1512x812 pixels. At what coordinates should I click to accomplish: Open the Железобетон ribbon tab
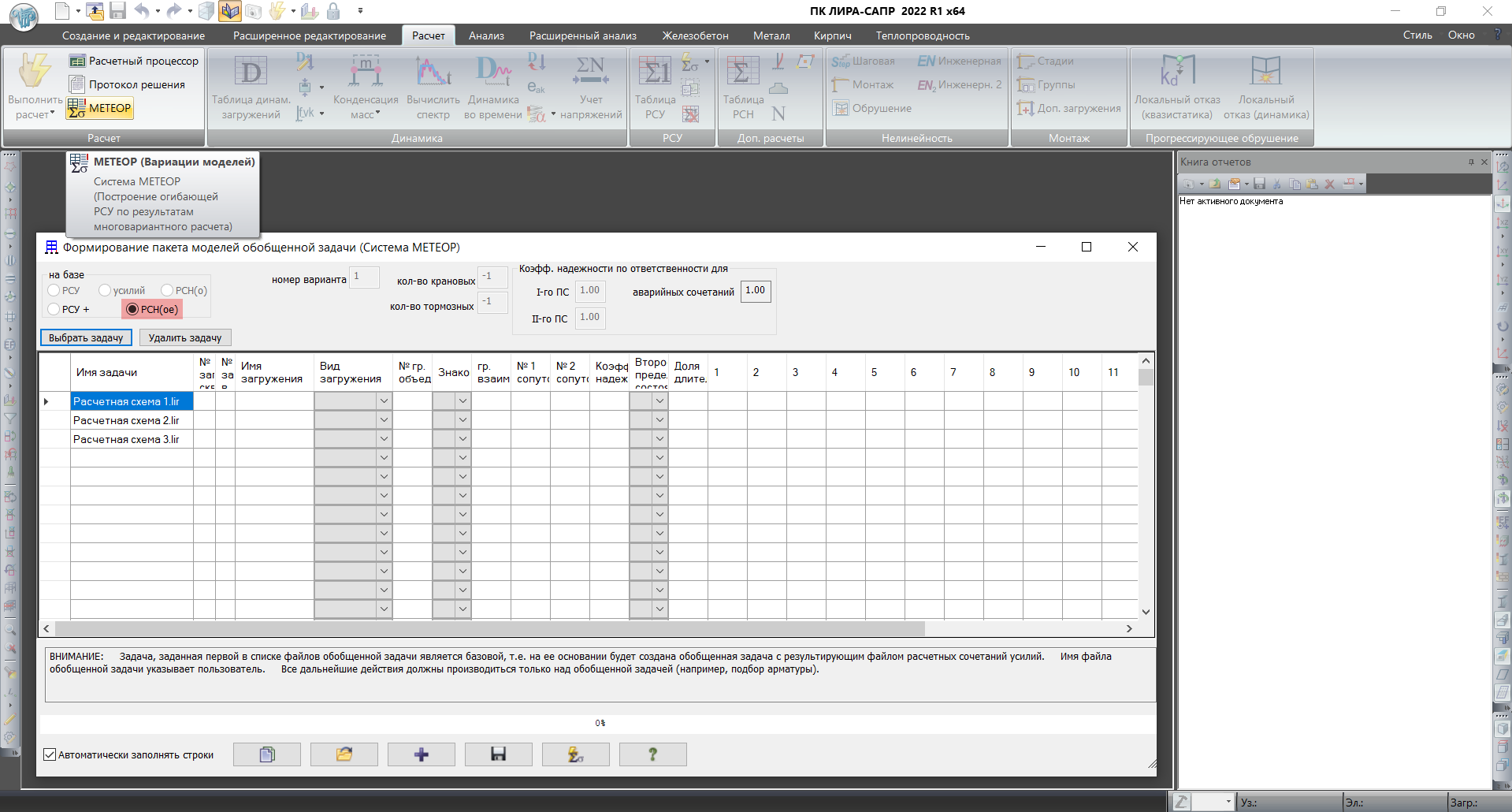pos(695,35)
